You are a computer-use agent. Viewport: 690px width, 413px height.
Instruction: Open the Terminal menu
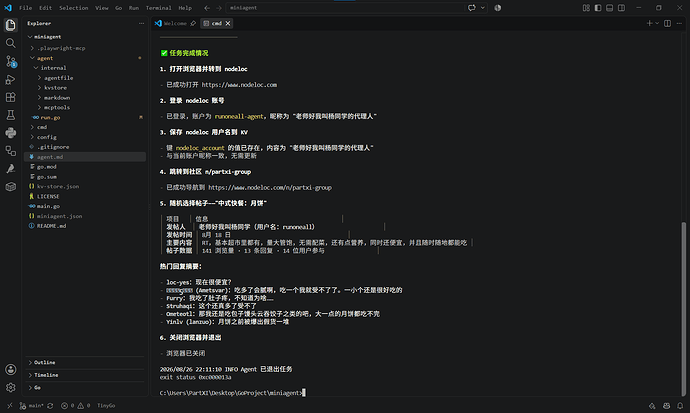coord(158,8)
